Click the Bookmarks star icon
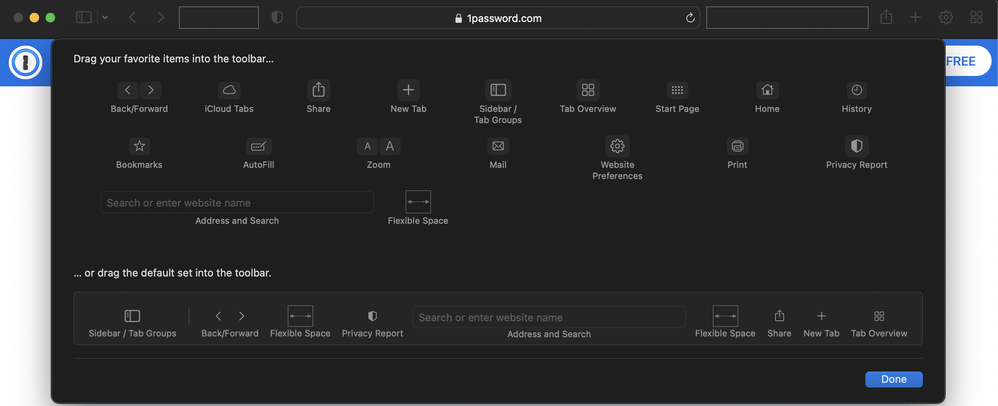The image size is (998, 406). tap(139, 146)
